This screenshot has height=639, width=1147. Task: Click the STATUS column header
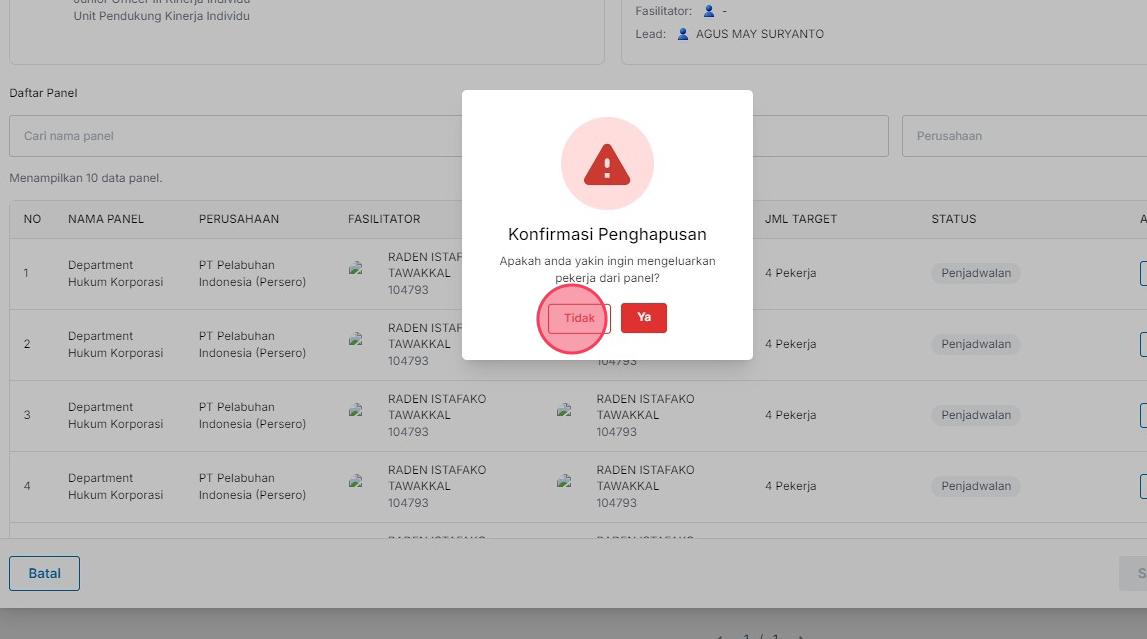(x=953, y=219)
